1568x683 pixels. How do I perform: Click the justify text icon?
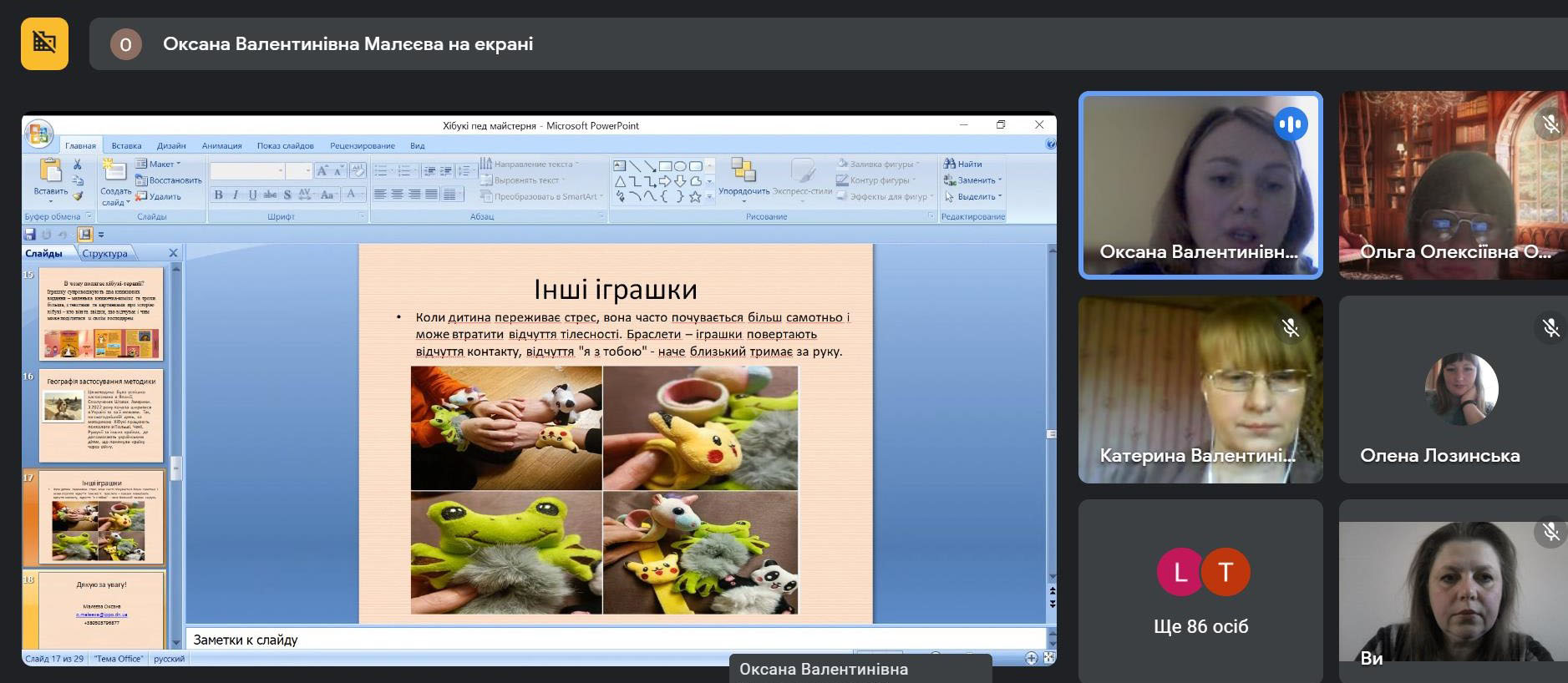431,195
